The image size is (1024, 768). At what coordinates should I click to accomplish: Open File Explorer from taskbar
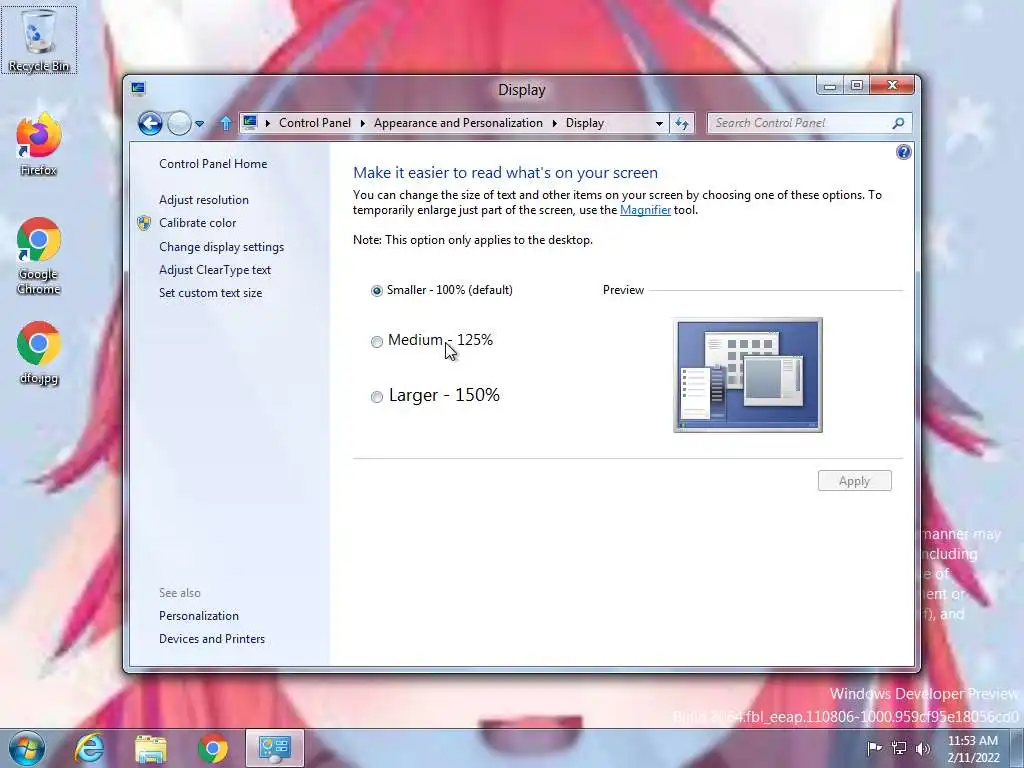(151, 748)
